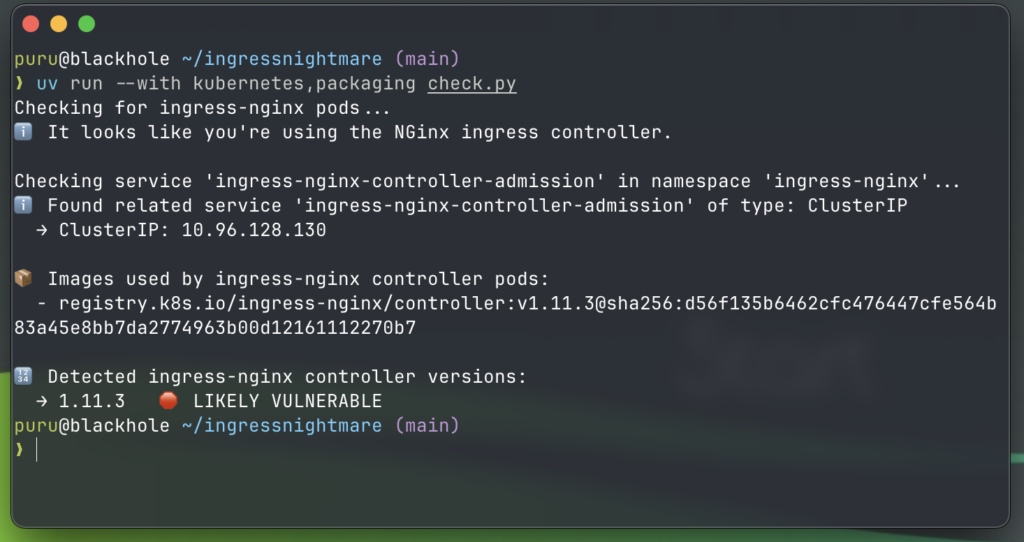Click the text cursor on the last prompt
1024x542 pixels.
37,450
